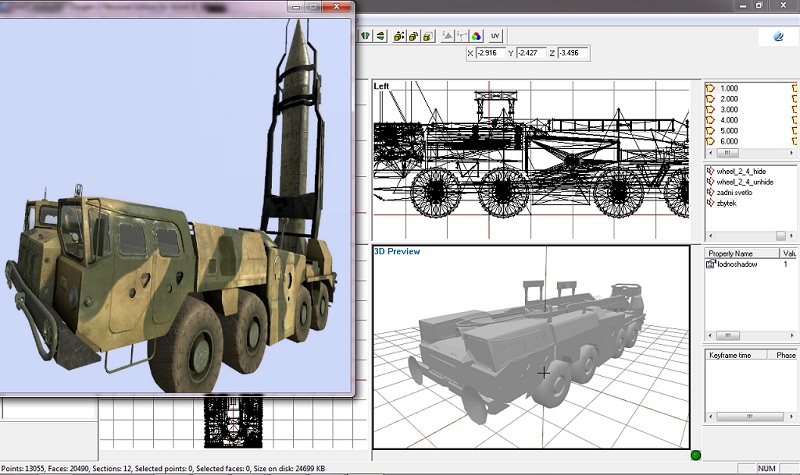Click the UV editor toolbar button
The width and height of the screenshot is (800, 475).
(x=496, y=36)
